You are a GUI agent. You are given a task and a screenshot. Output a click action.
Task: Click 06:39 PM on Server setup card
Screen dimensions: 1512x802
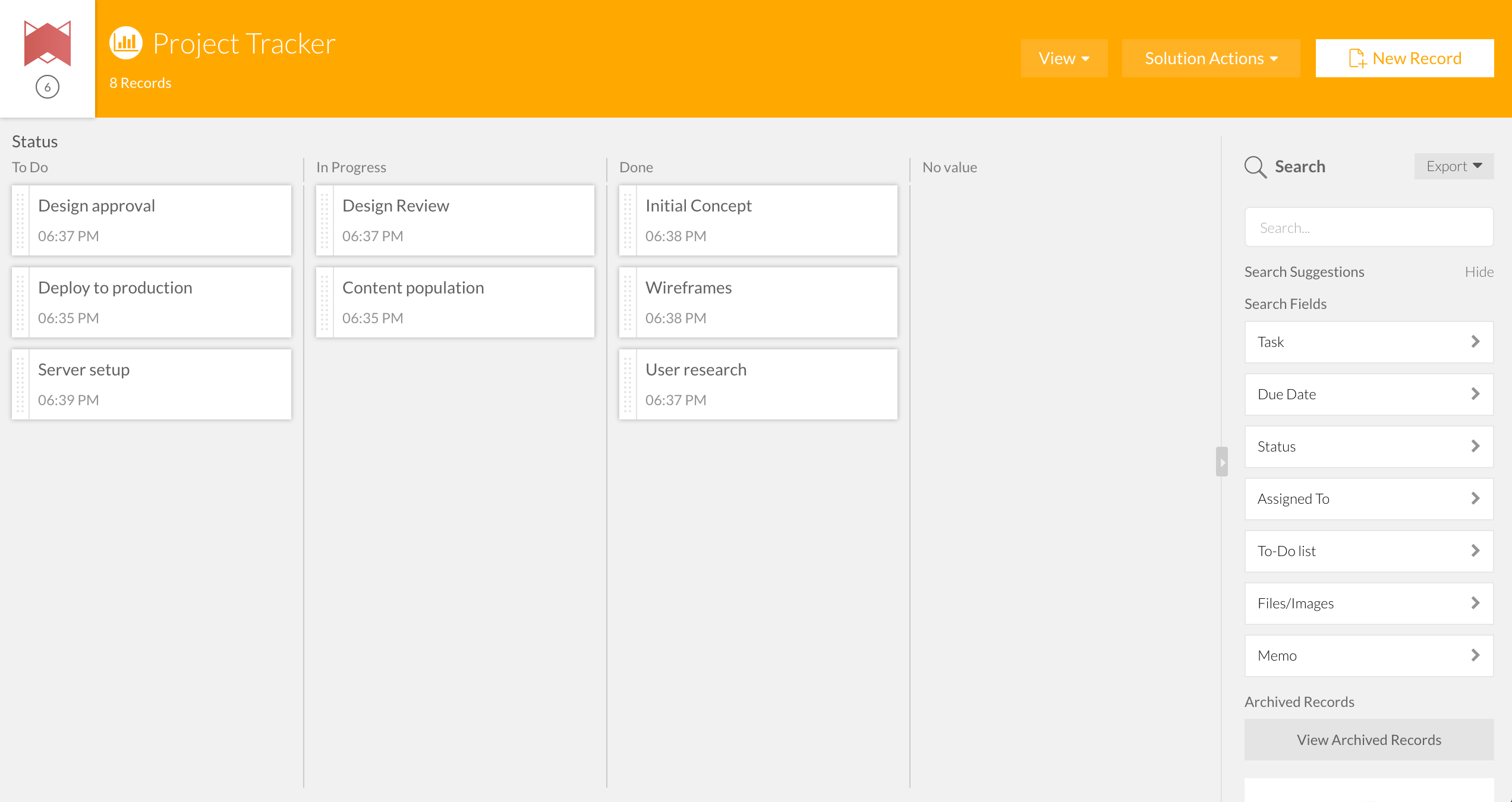[68, 400]
